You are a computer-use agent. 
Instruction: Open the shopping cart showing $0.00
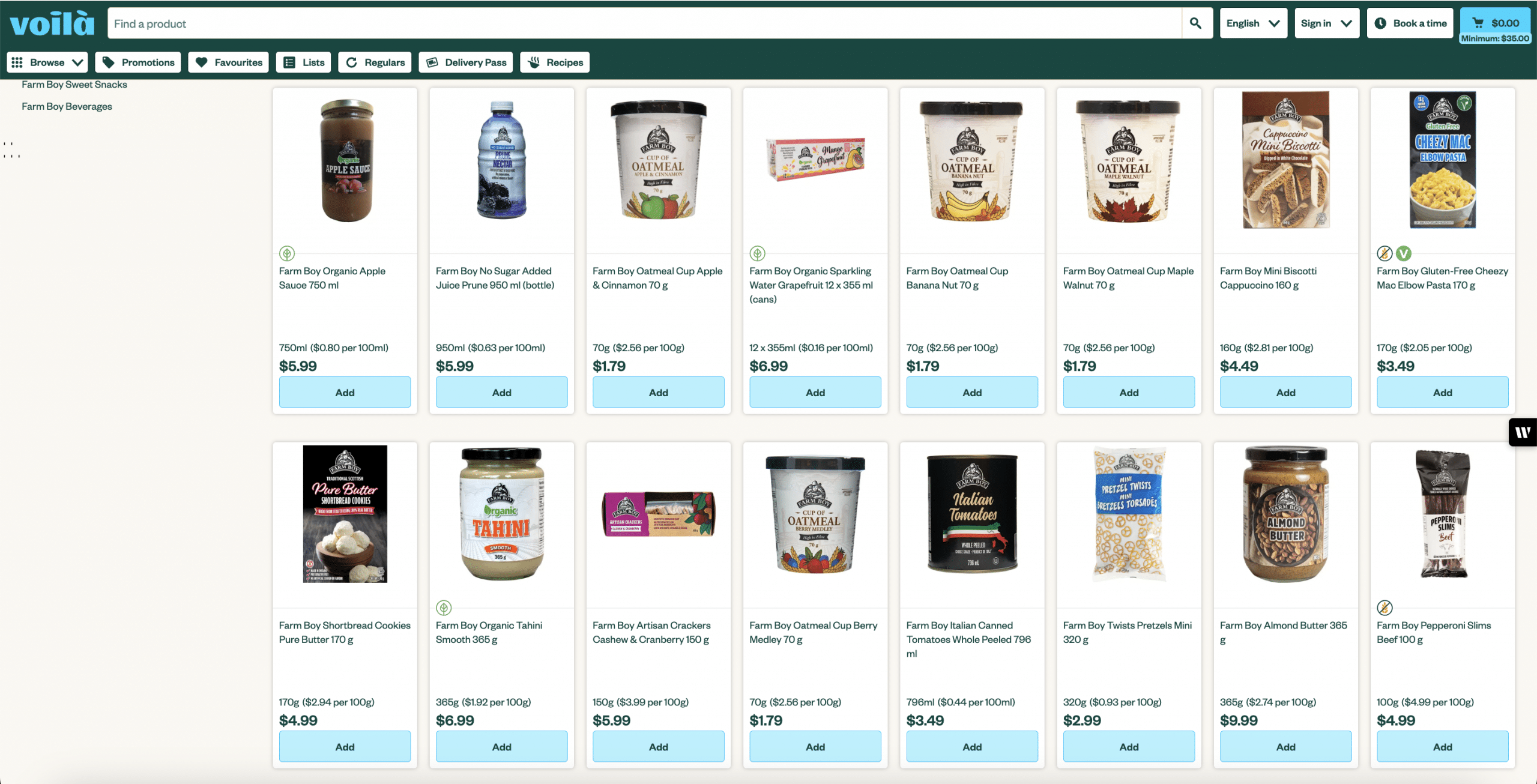pos(1495,23)
